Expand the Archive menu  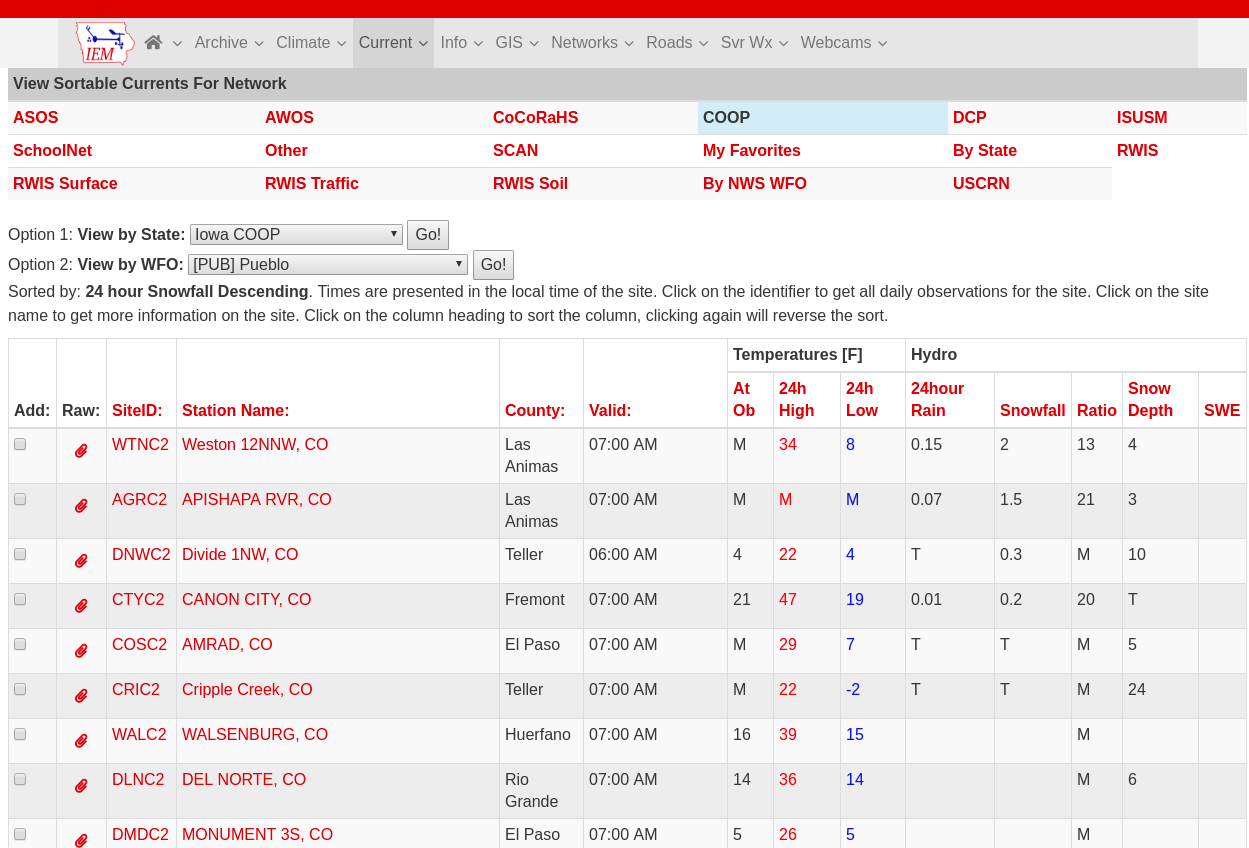229,43
